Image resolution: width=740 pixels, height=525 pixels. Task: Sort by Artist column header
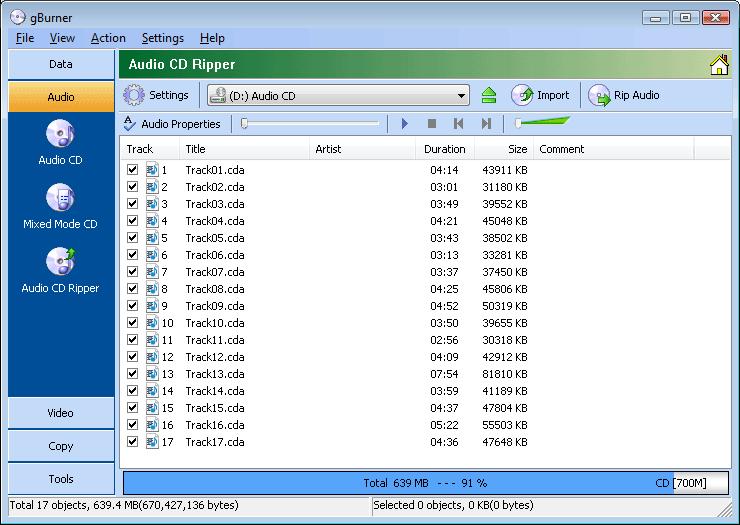[x=362, y=149]
